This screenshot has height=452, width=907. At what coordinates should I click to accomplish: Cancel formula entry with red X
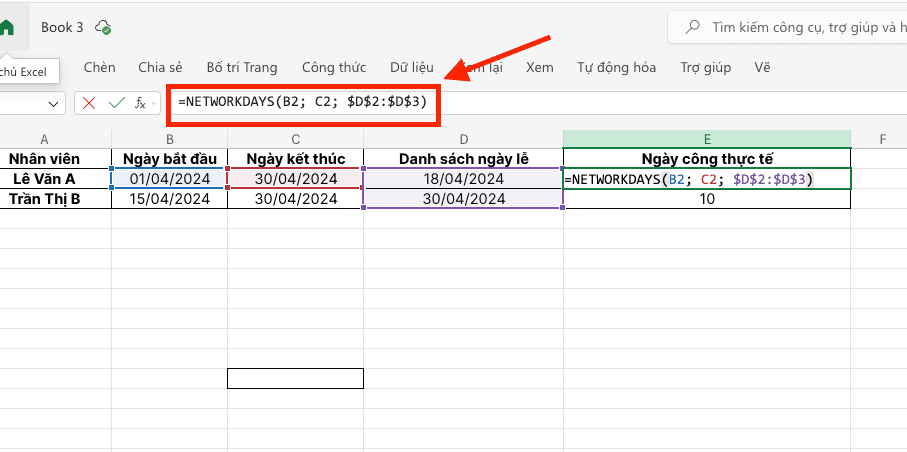click(89, 104)
